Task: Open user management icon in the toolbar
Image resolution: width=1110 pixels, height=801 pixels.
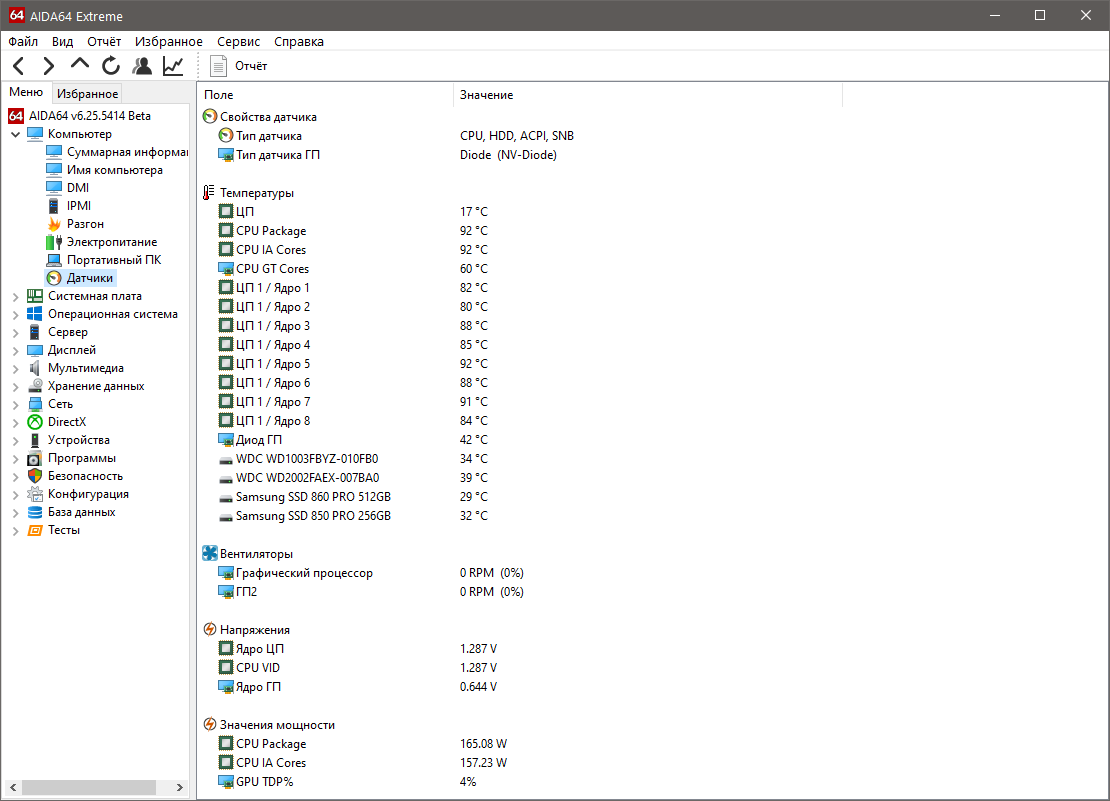Action: point(142,67)
